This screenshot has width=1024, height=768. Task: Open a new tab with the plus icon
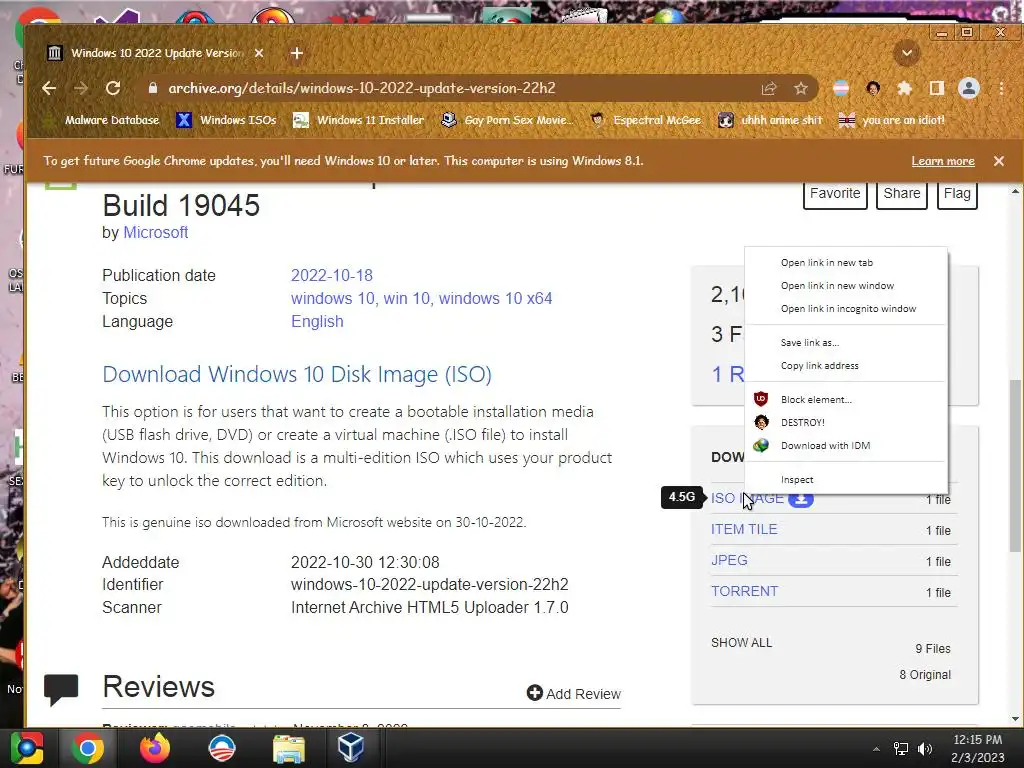(x=296, y=53)
